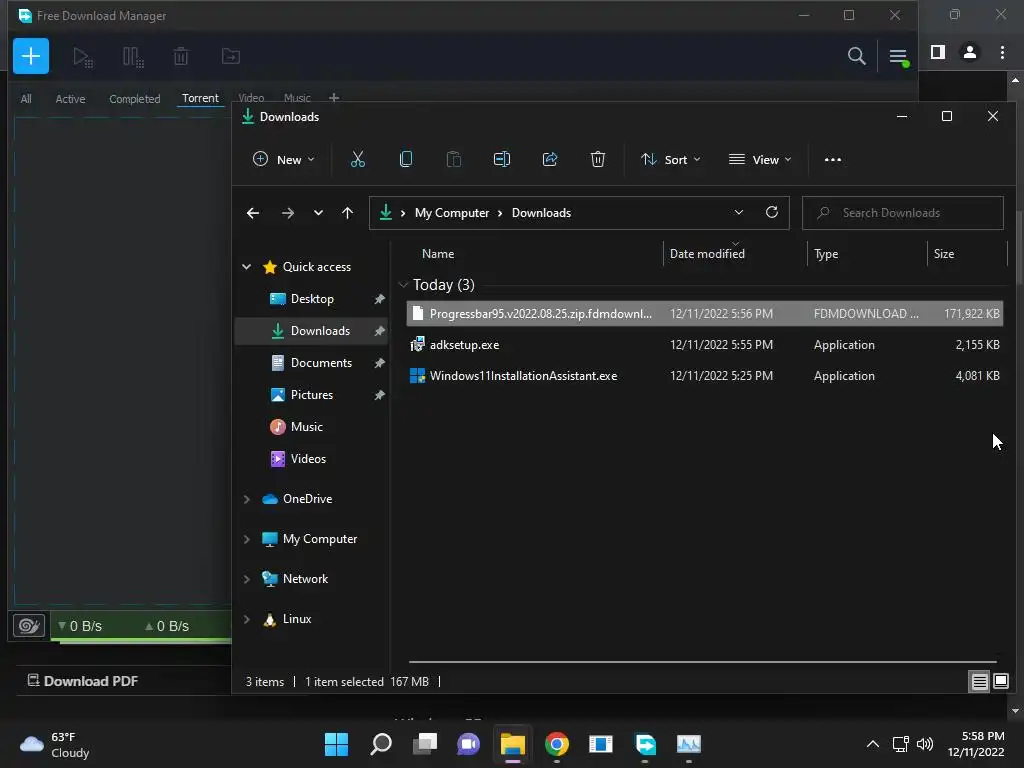
Task: Open the Windows Start menu
Action: pos(337,744)
